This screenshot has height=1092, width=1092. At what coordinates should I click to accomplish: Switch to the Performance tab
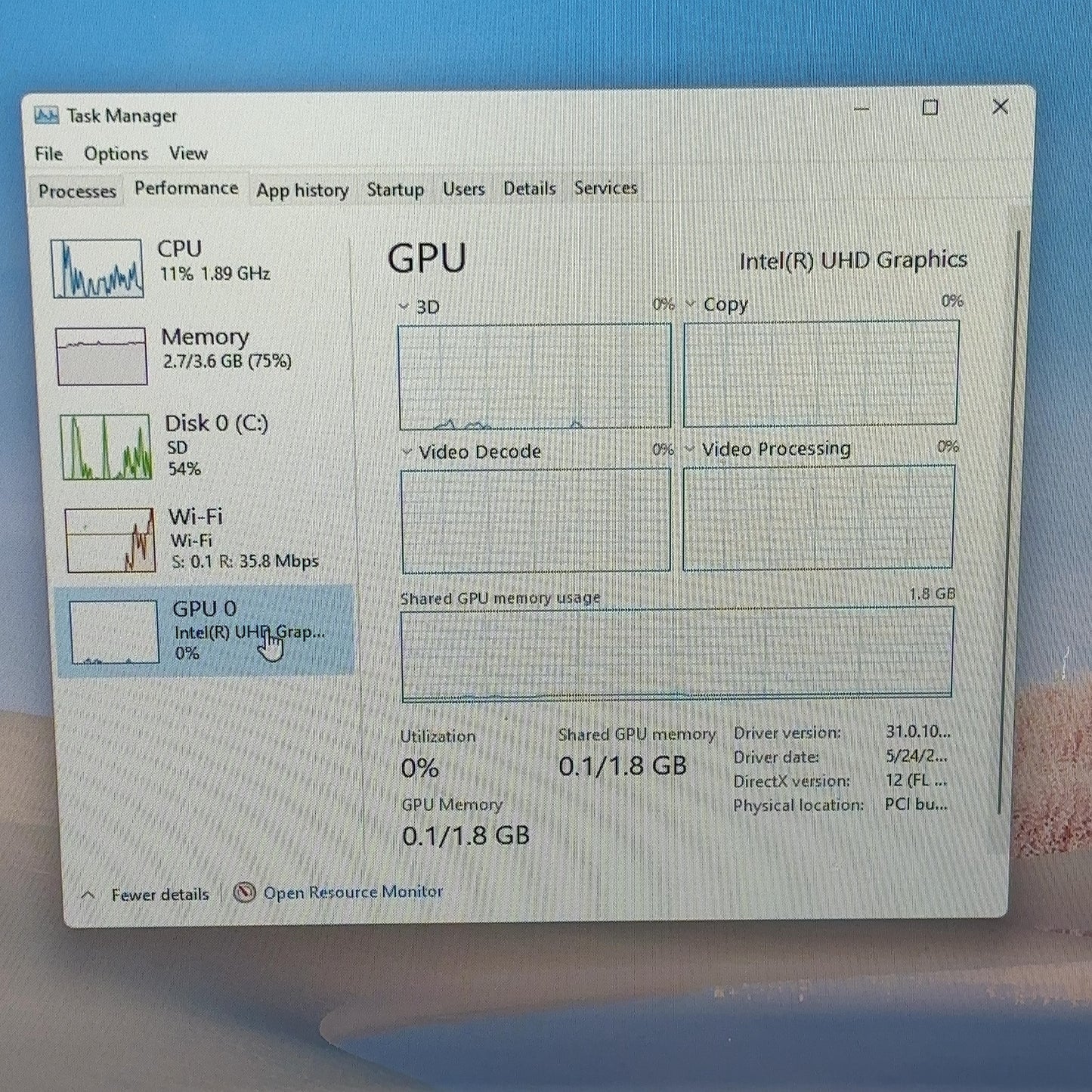[186, 188]
